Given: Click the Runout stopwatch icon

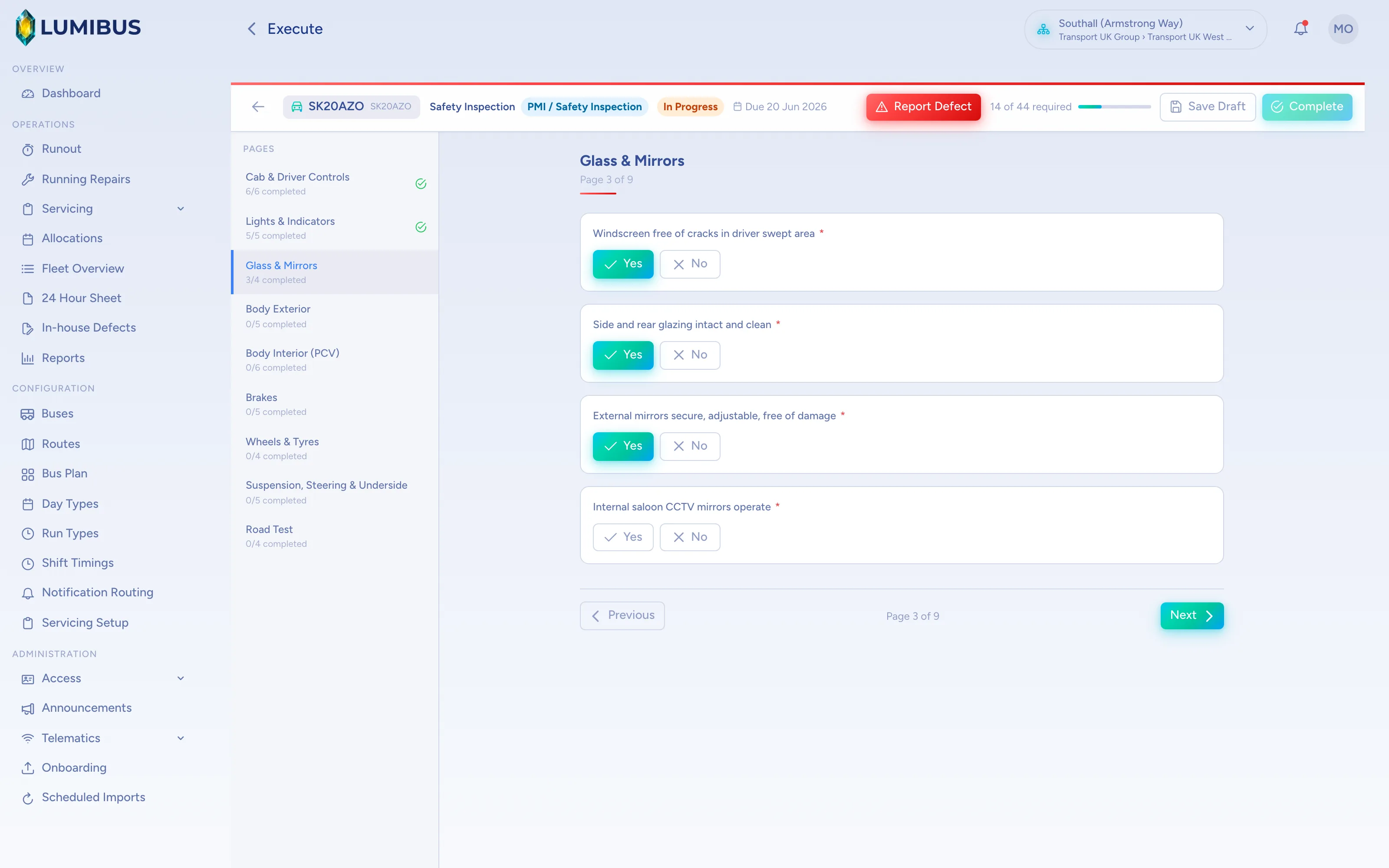Looking at the screenshot, I should click(27, 150).
